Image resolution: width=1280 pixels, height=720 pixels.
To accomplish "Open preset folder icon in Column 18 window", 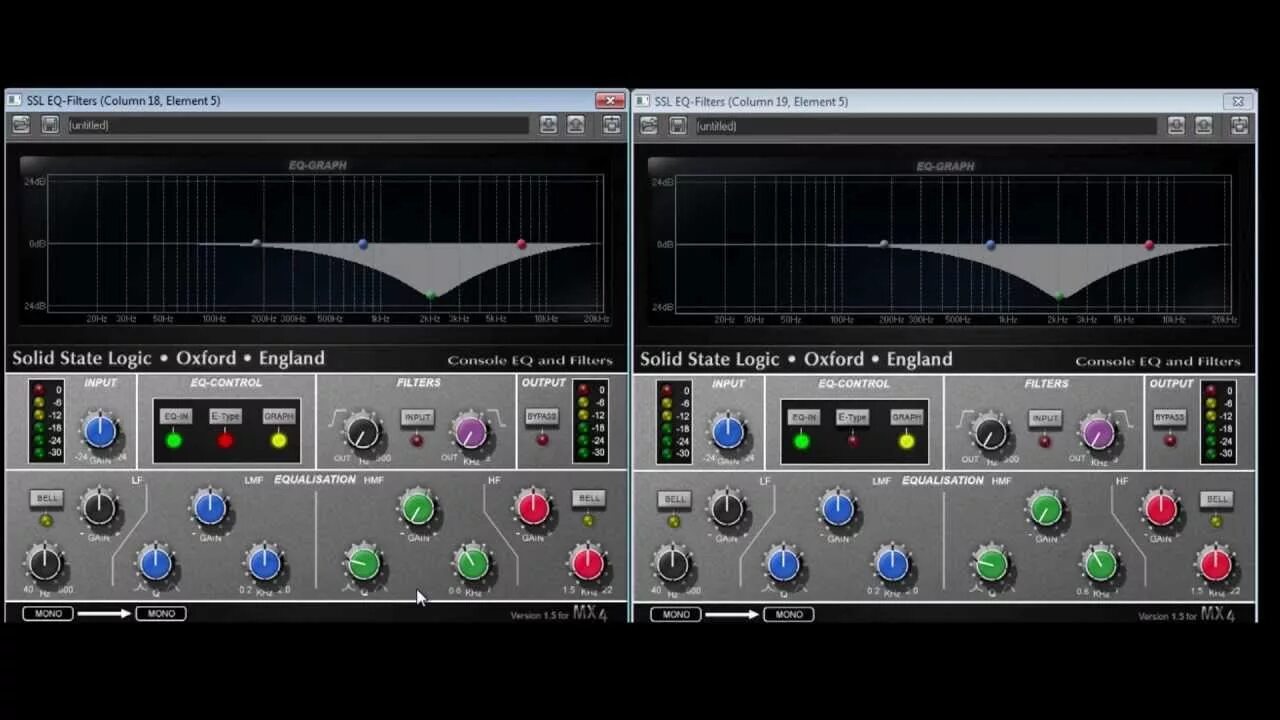I will pos(21,124).
